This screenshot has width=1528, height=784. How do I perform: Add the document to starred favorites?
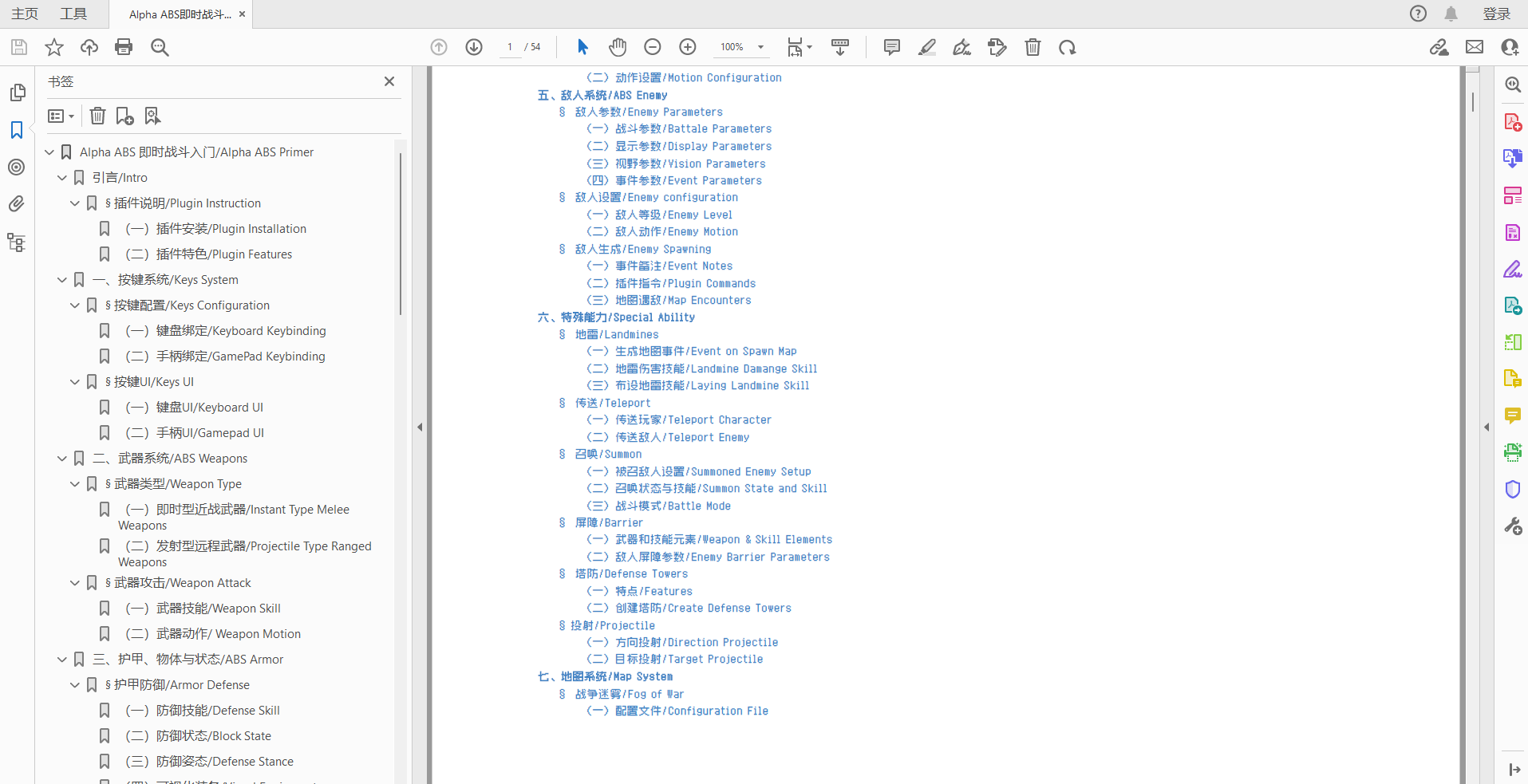pos(54,47)
